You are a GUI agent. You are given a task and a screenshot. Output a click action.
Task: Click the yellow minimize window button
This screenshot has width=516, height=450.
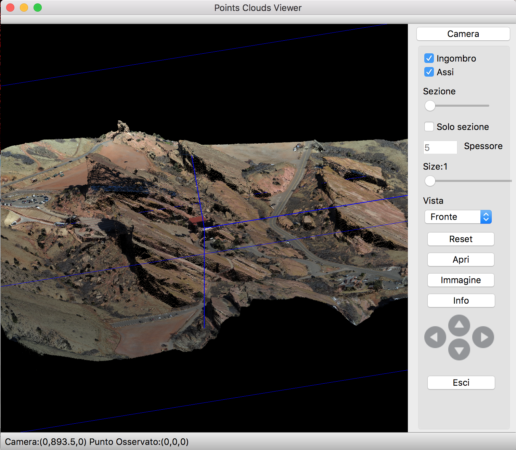[24, 8]
